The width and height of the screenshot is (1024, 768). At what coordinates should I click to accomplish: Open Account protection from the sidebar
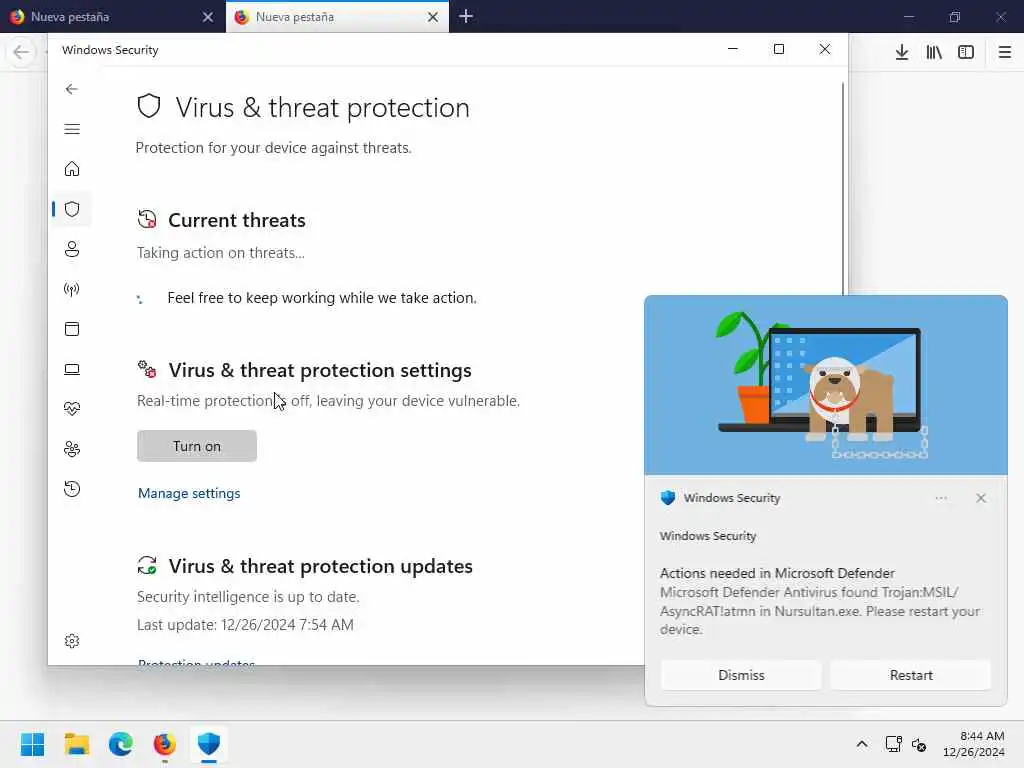click(72, 249)
